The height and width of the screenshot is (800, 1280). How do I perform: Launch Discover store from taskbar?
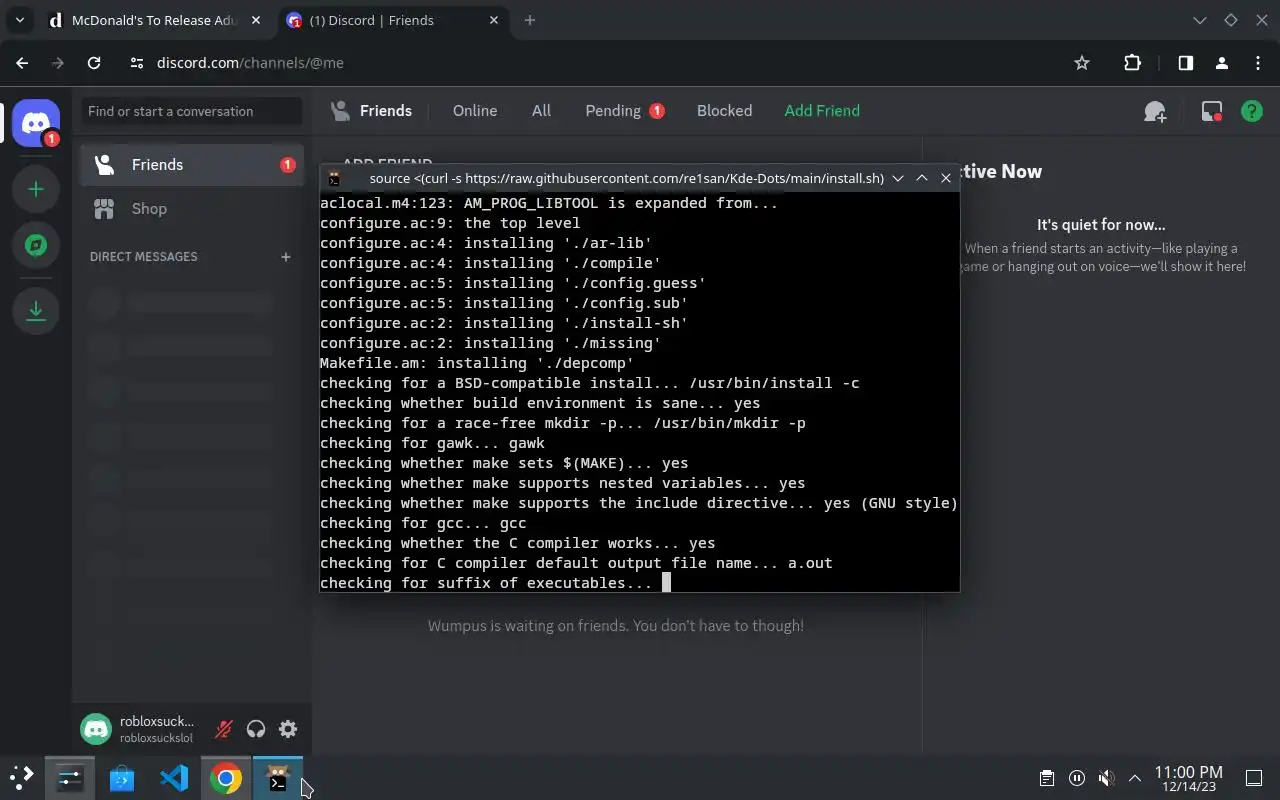(x=122, y=777)
